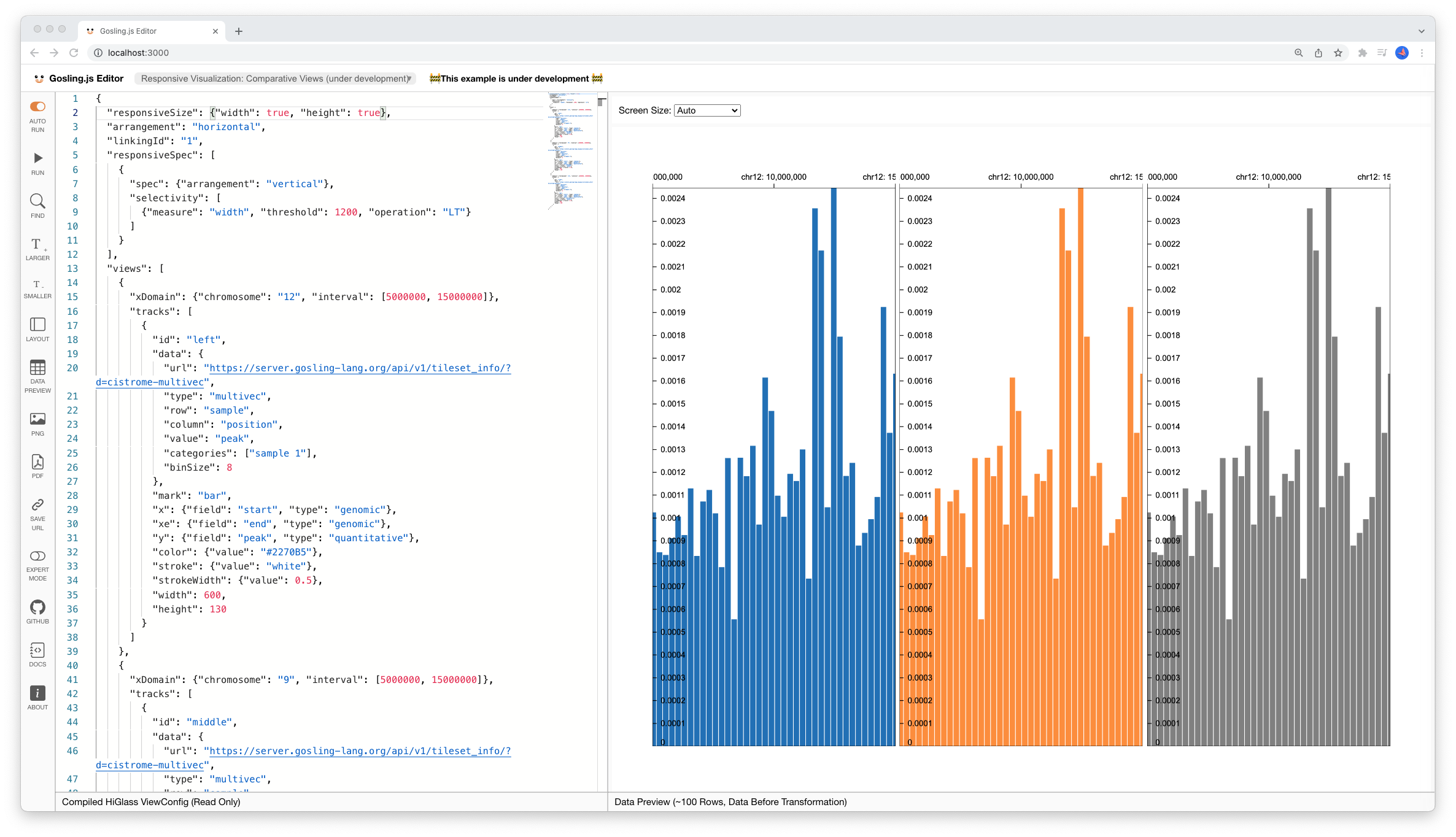Screen dimensions: 1456x837
Task: Toggle Expert Mode switch
Action: 37,556
